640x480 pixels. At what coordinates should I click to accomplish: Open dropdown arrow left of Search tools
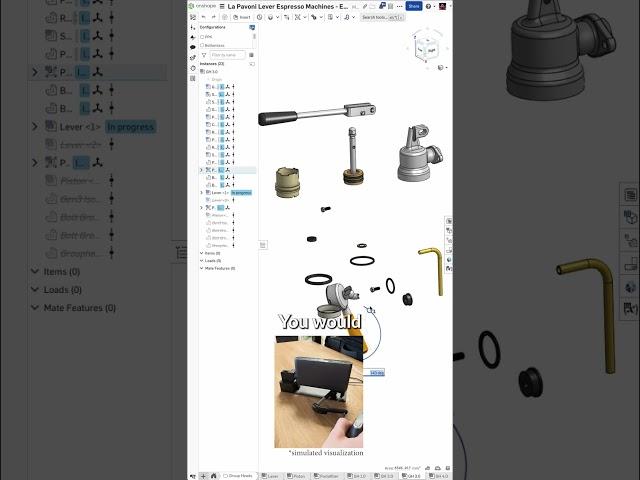(x=353, y=17)
